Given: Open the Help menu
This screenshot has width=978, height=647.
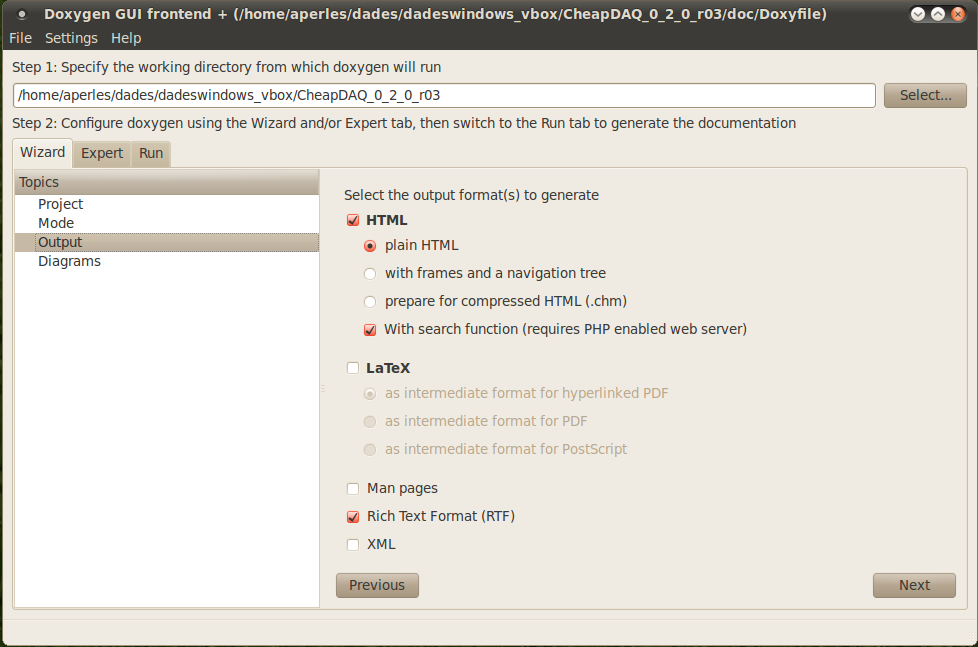Looking at the screenshot, I should 126,38.
